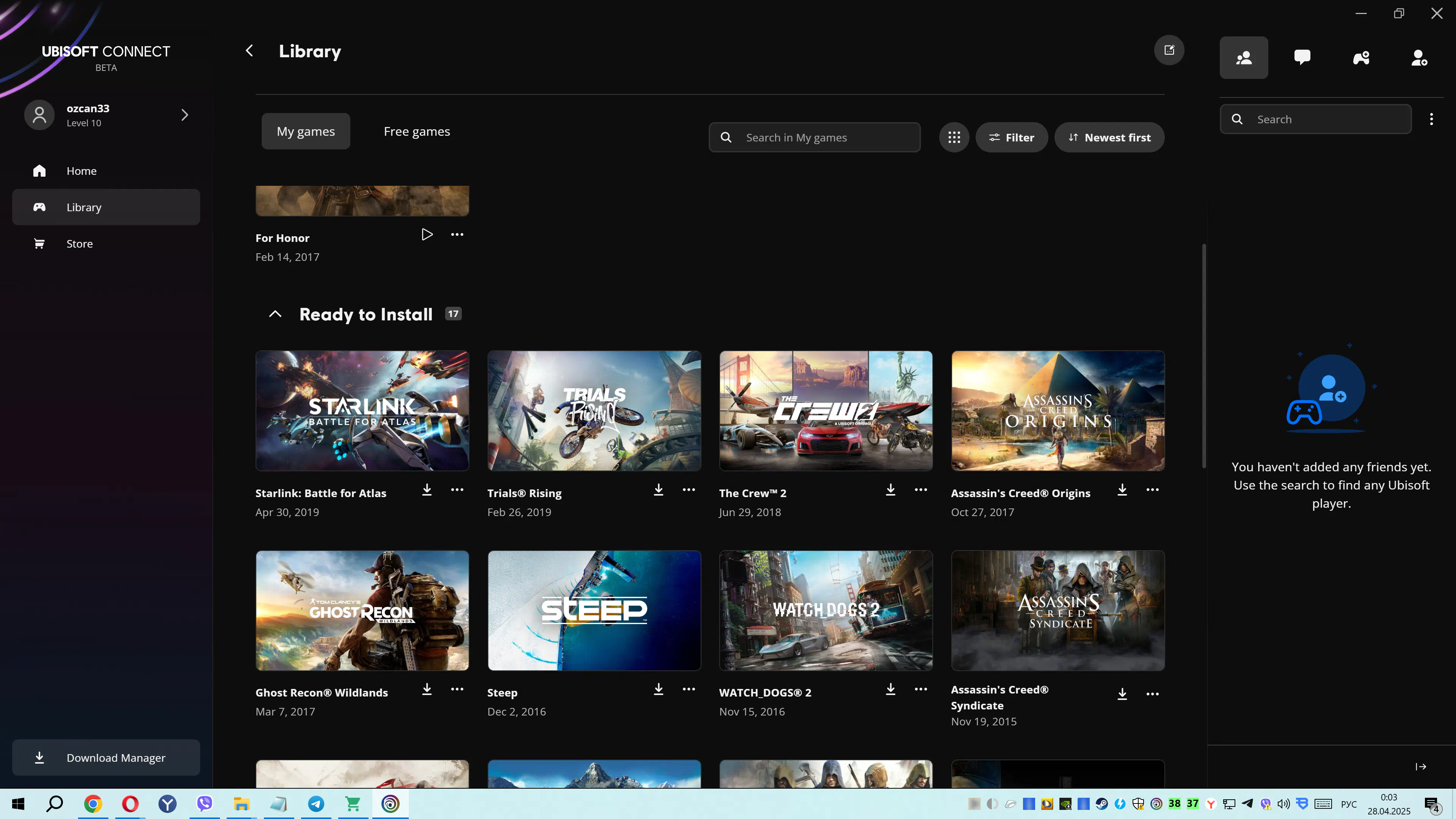1456x819 pixels.
Task: Click the friends Search field
Action: pyautogui.click(x=1315, y=119)
